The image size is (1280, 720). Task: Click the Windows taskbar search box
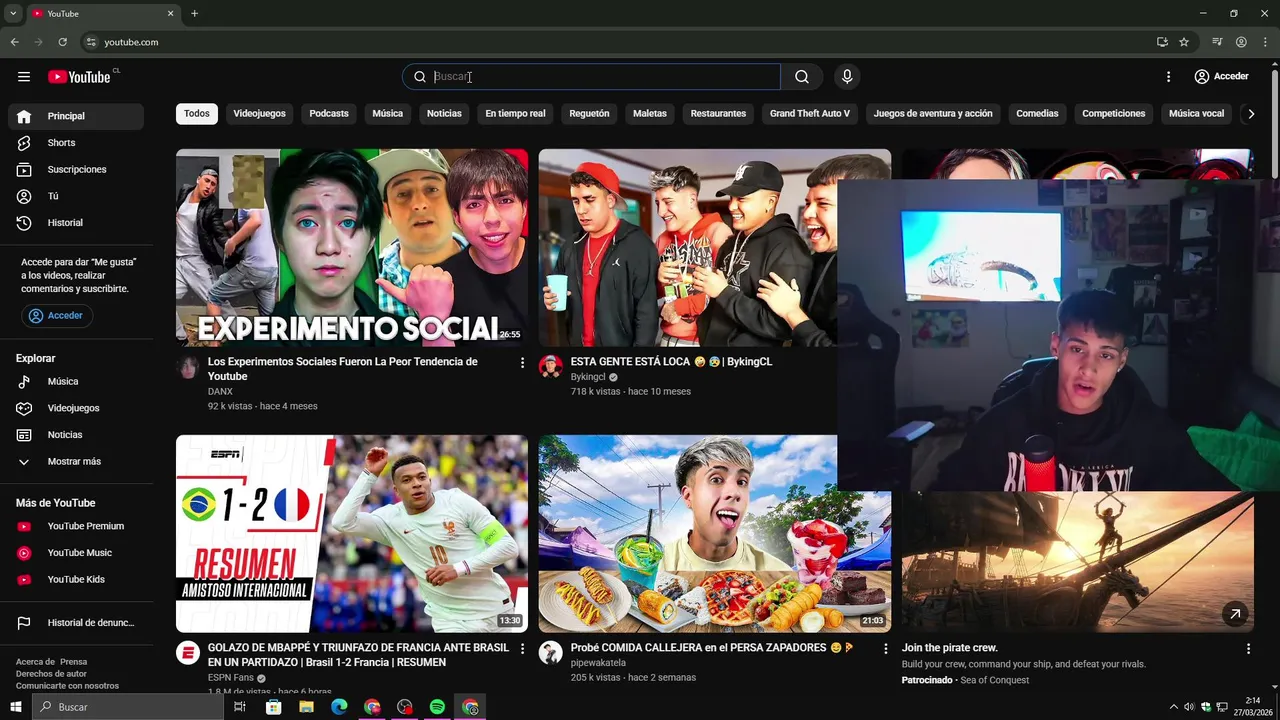click(x=128, y=707)
